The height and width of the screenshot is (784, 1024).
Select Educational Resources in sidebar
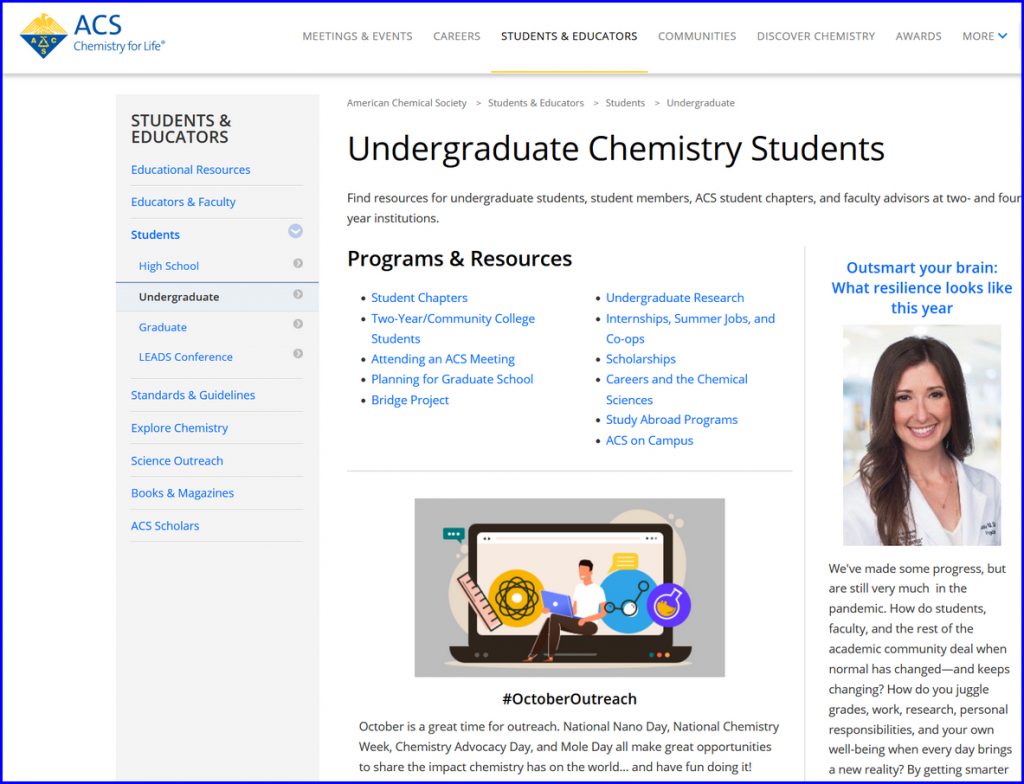pos(190,170)
